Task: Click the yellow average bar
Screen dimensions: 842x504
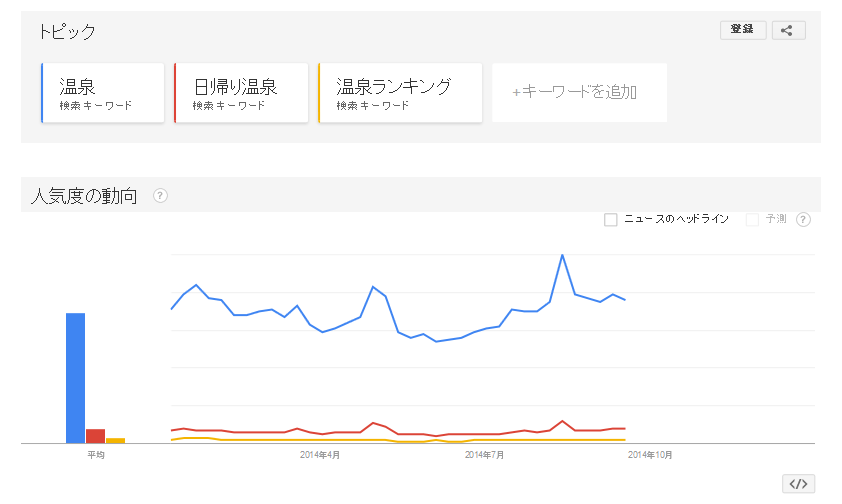Action: [115, 440]
